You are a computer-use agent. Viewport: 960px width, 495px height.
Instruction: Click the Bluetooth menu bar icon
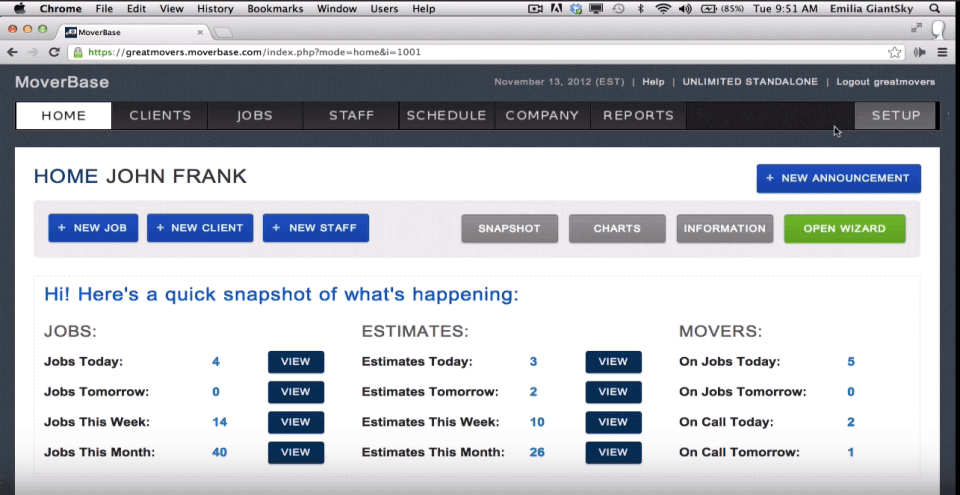coord(640,9)
